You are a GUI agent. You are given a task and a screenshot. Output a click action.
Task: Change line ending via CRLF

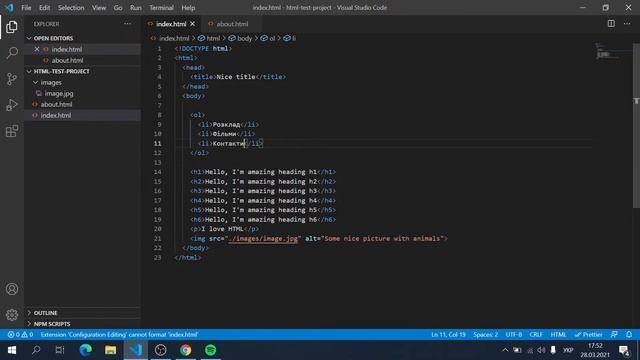tap(536, 335)
